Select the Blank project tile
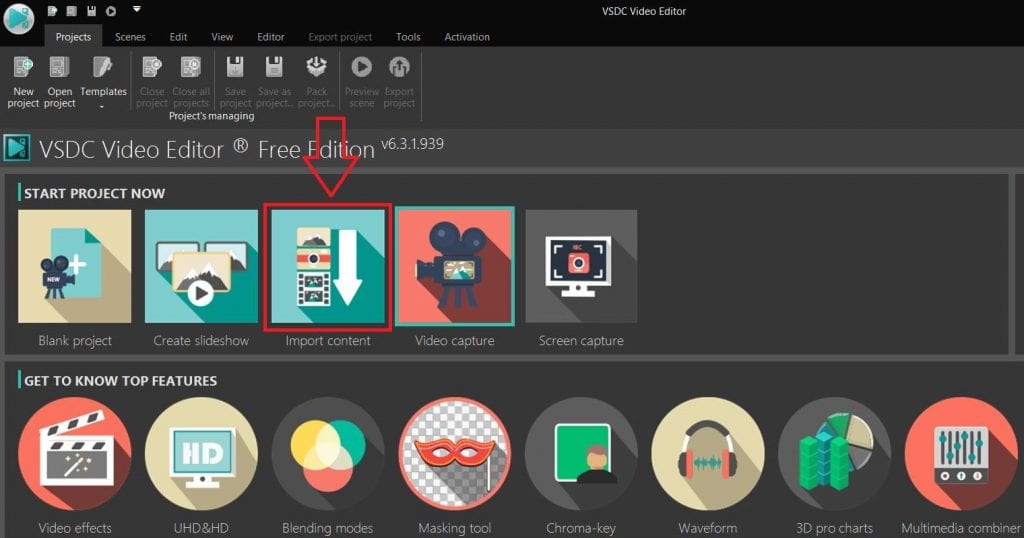This screenshot has height=538, width=1024. 75,266
